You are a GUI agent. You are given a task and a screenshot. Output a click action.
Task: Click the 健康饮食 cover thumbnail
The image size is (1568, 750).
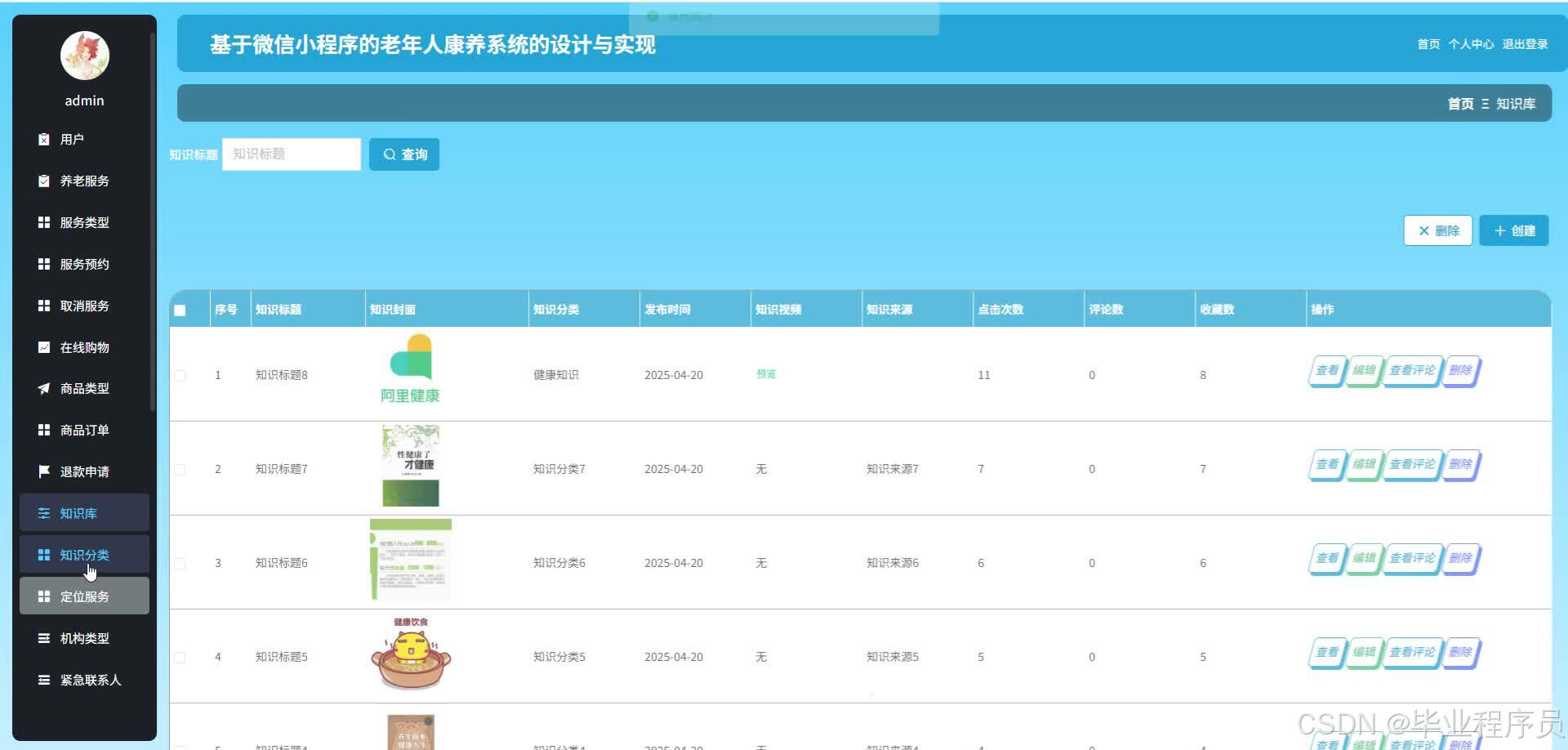coord(411,654)
